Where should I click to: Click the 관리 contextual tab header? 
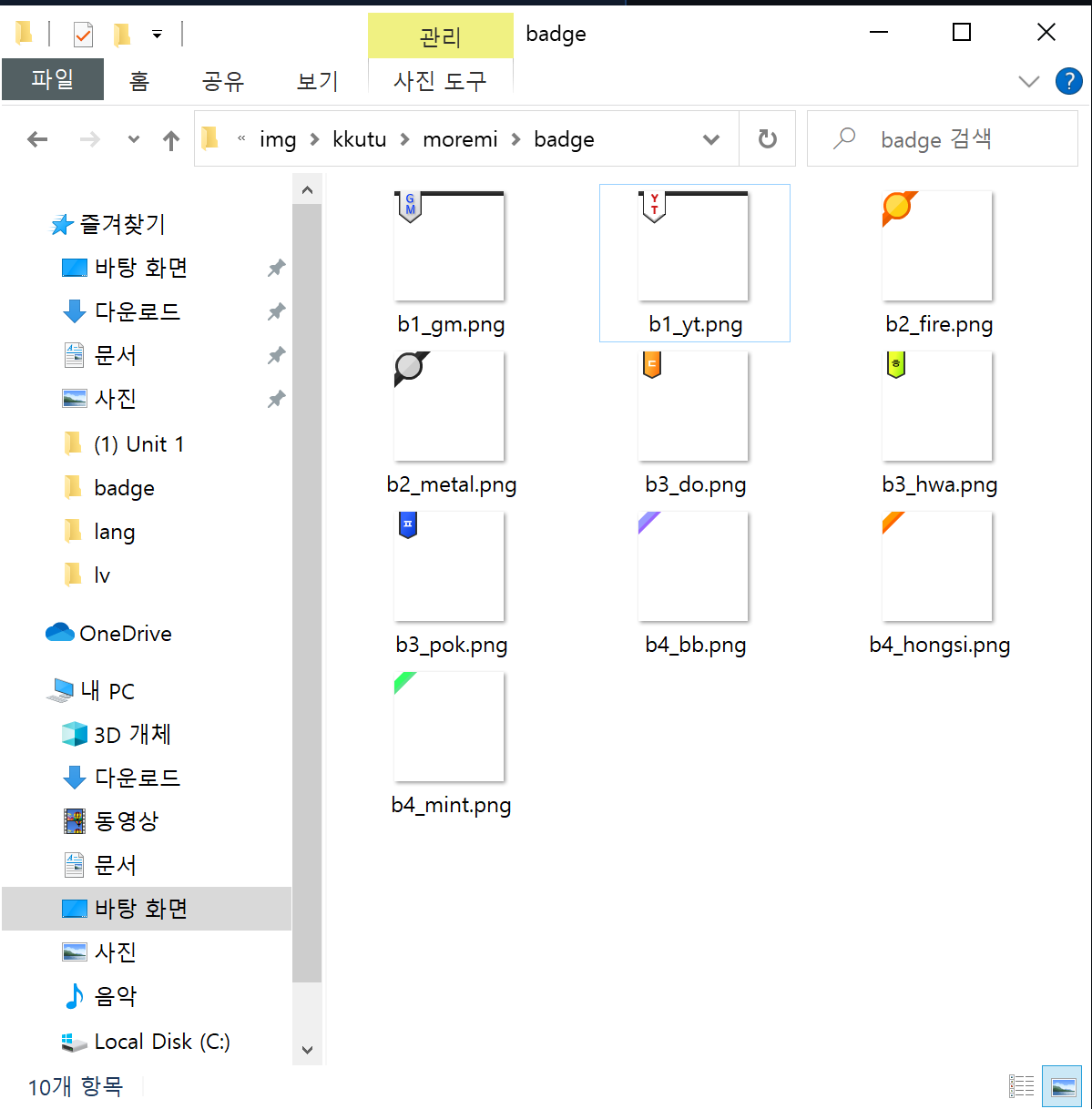pyautogui.click(x=441, y=36)
